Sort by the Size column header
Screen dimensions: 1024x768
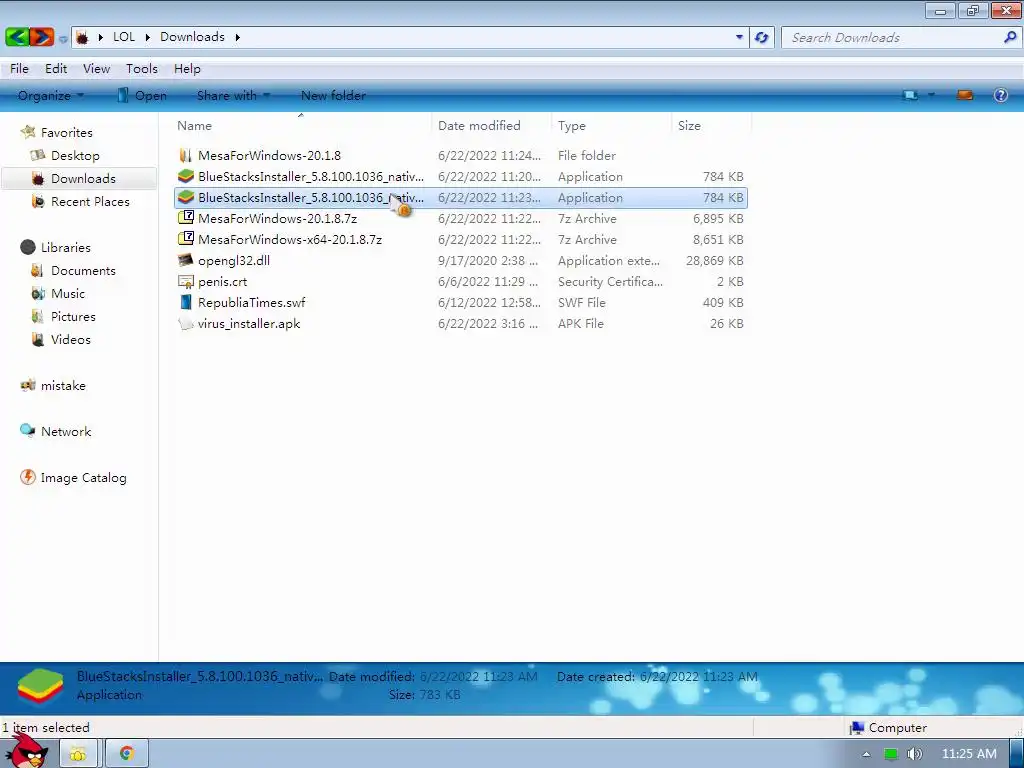[689, 125]
